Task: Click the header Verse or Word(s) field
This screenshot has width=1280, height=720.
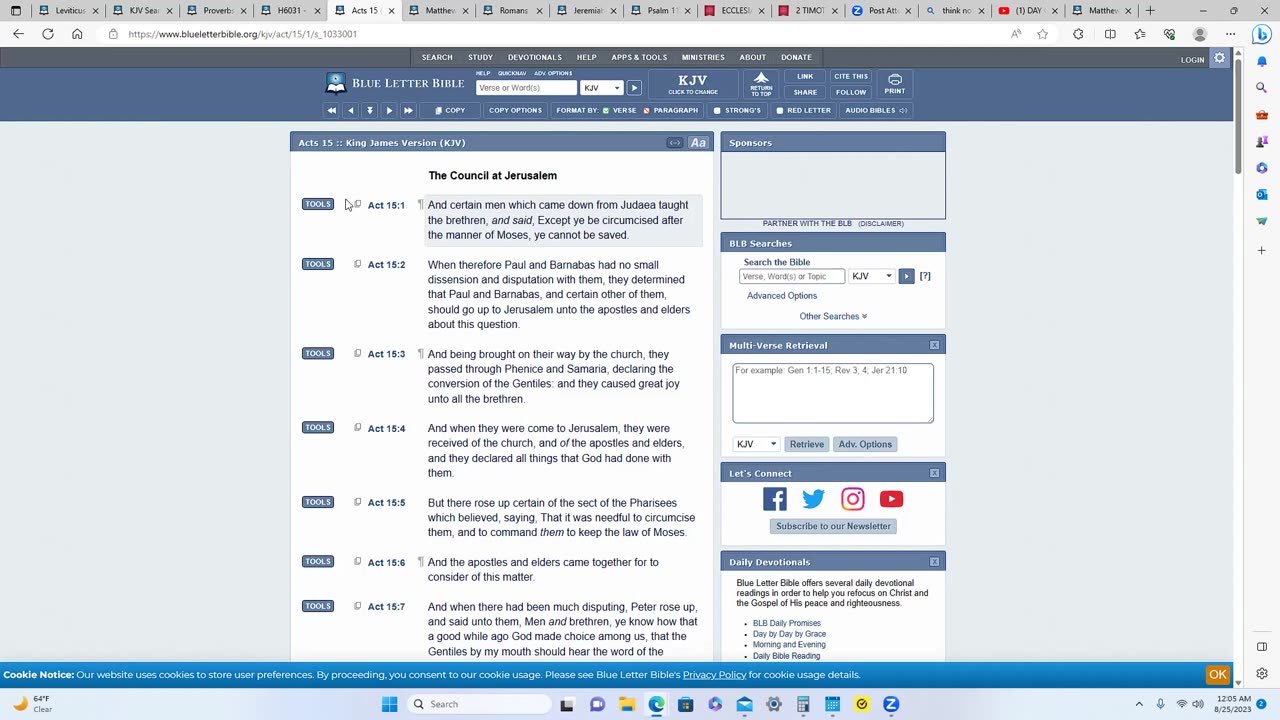Action: 526,88
